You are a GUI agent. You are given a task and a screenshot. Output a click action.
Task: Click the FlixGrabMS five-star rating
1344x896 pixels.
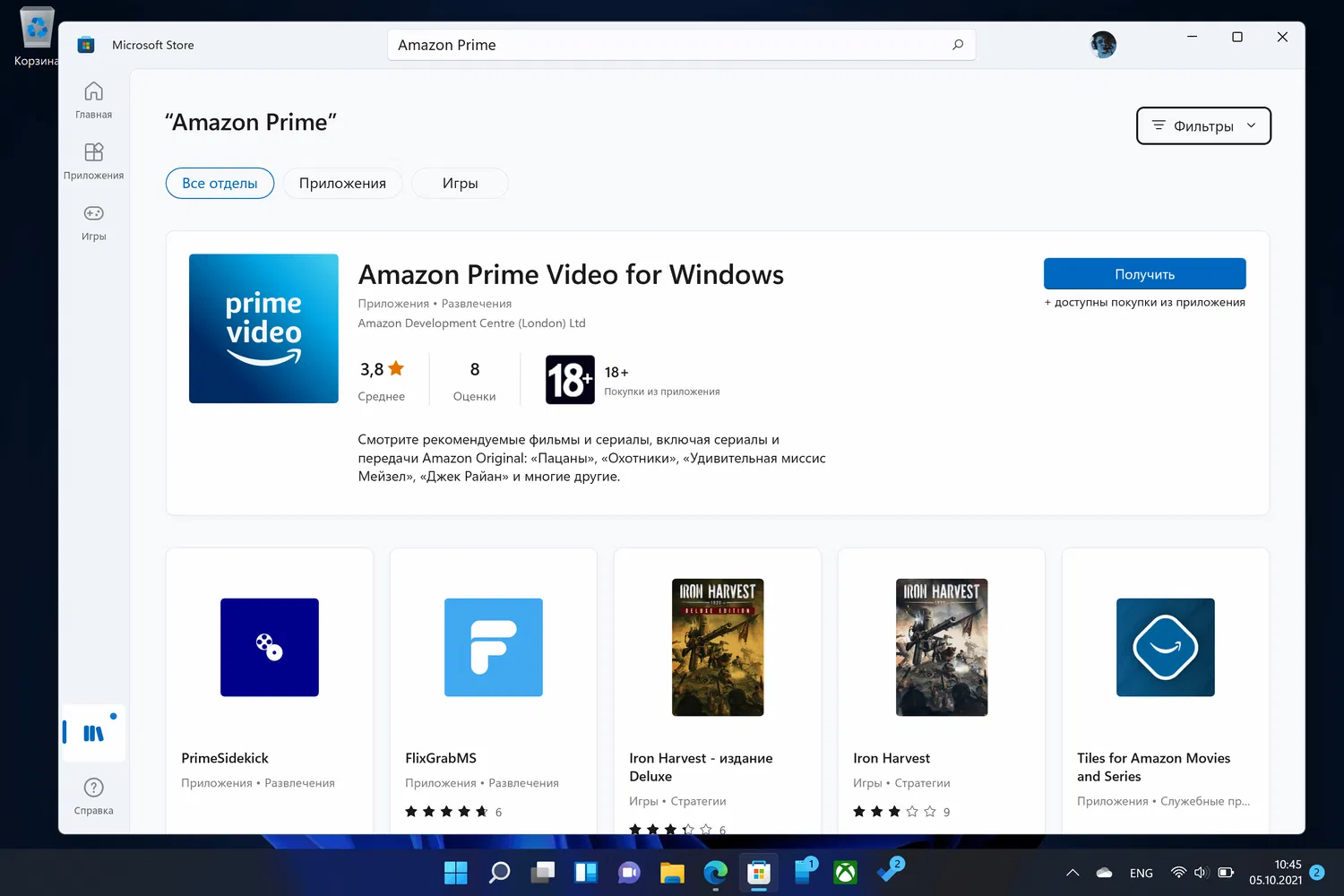pos(446,812)
